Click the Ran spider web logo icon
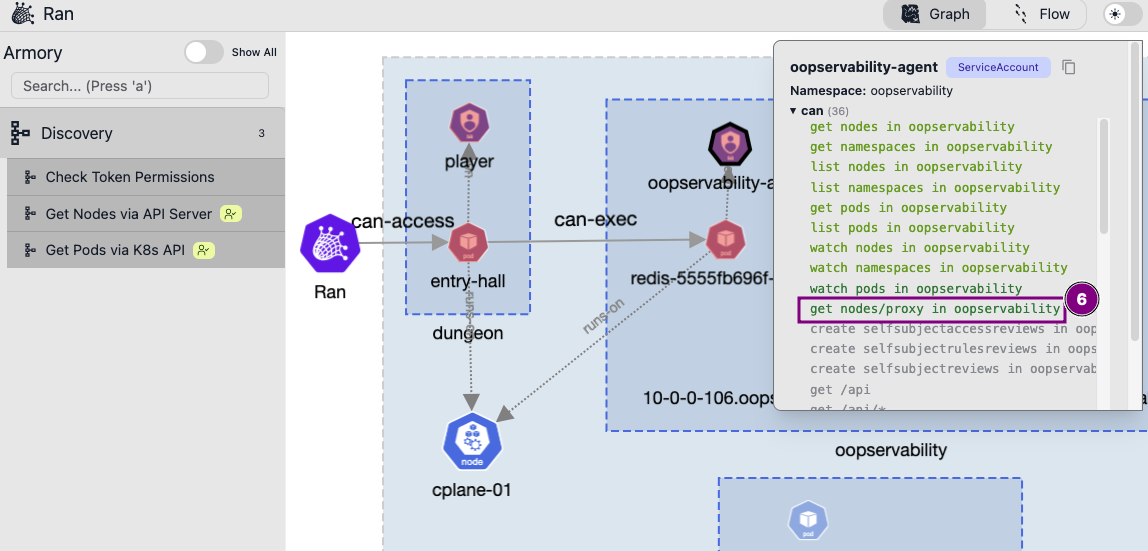 [23, 14]
